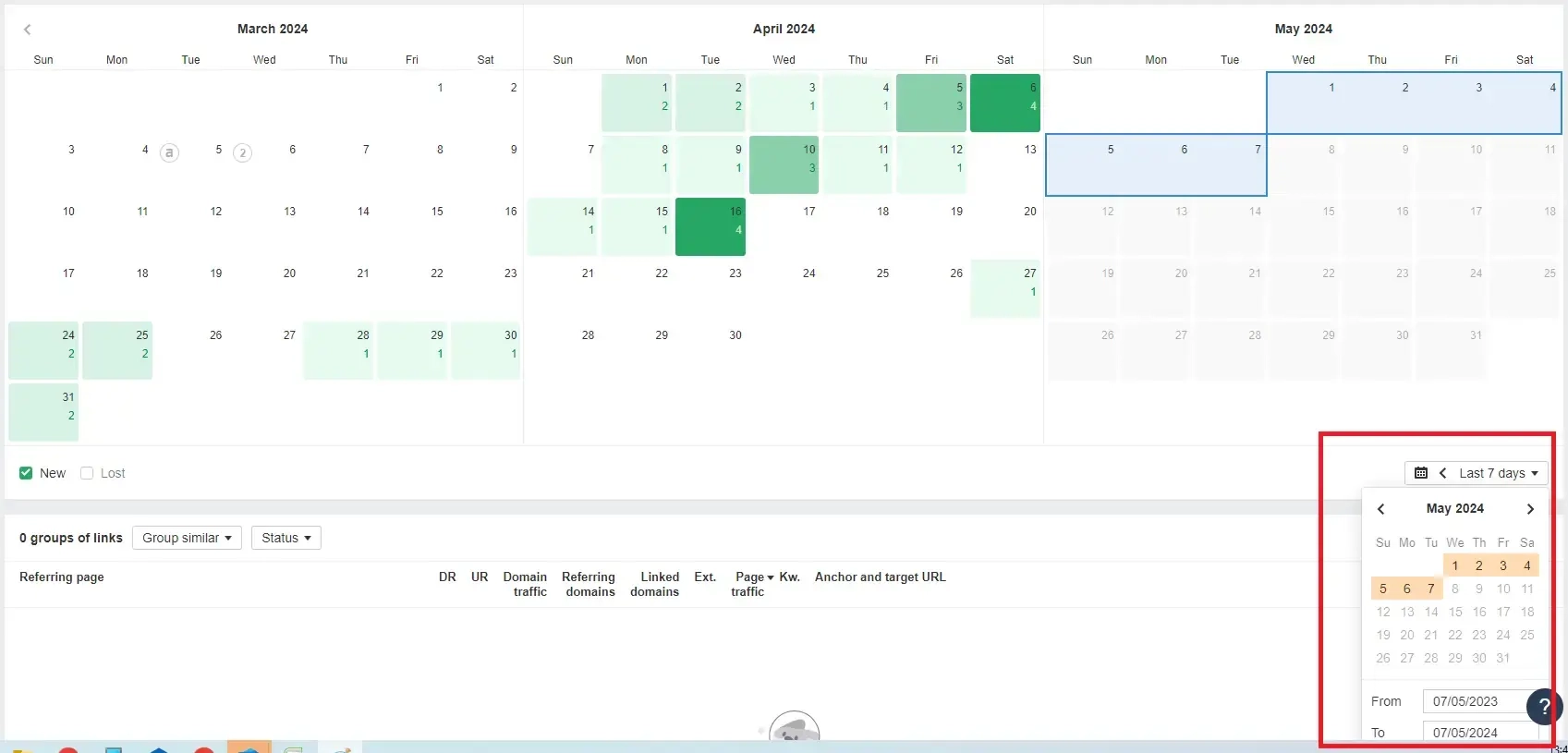Go to previous months in the large calendar
The width and height of the screenshot is (1568, 753).
pyautogui.click(x=28, y=30)
